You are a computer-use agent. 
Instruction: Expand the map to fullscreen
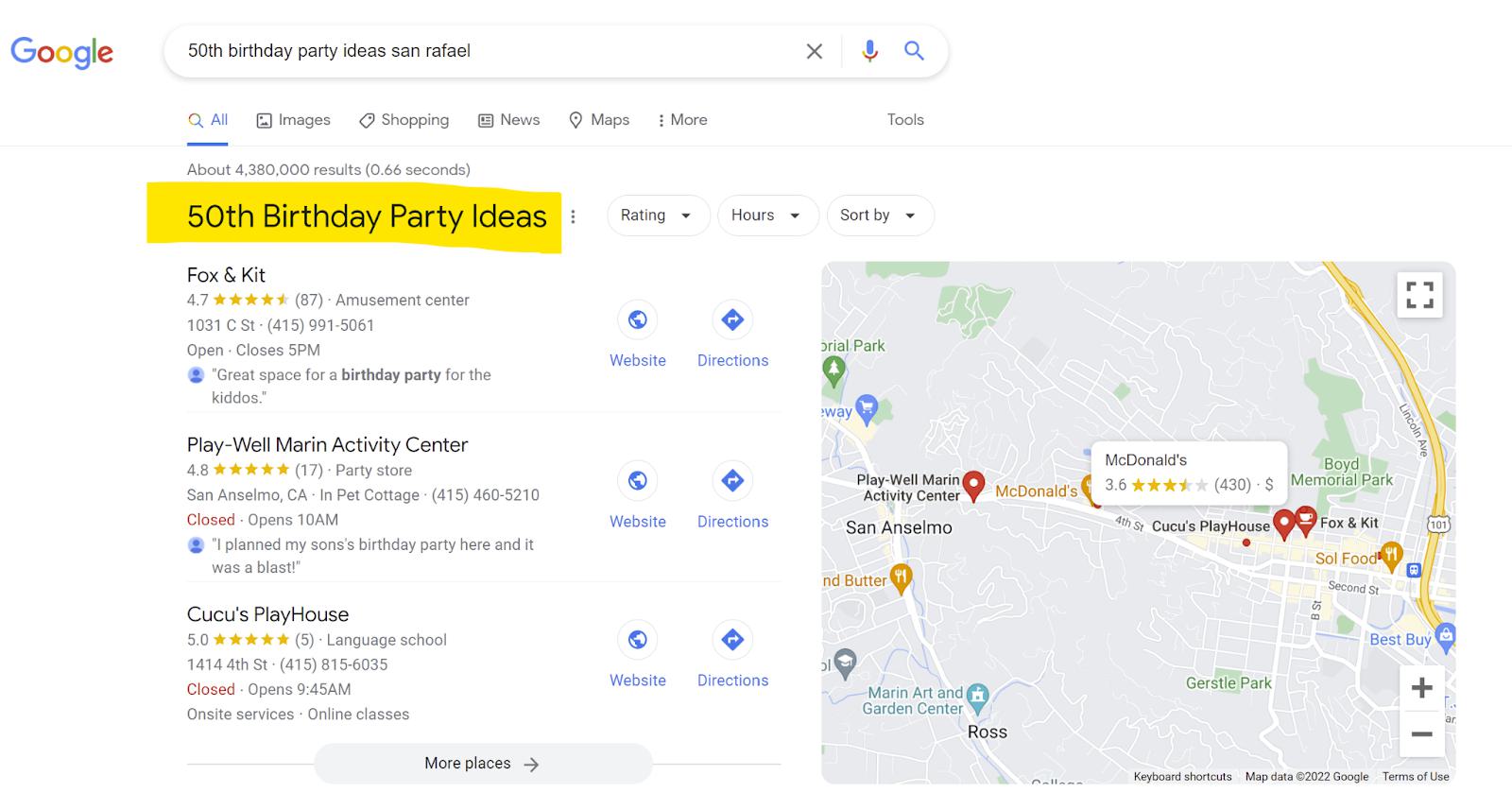(x=1419, y=294)
